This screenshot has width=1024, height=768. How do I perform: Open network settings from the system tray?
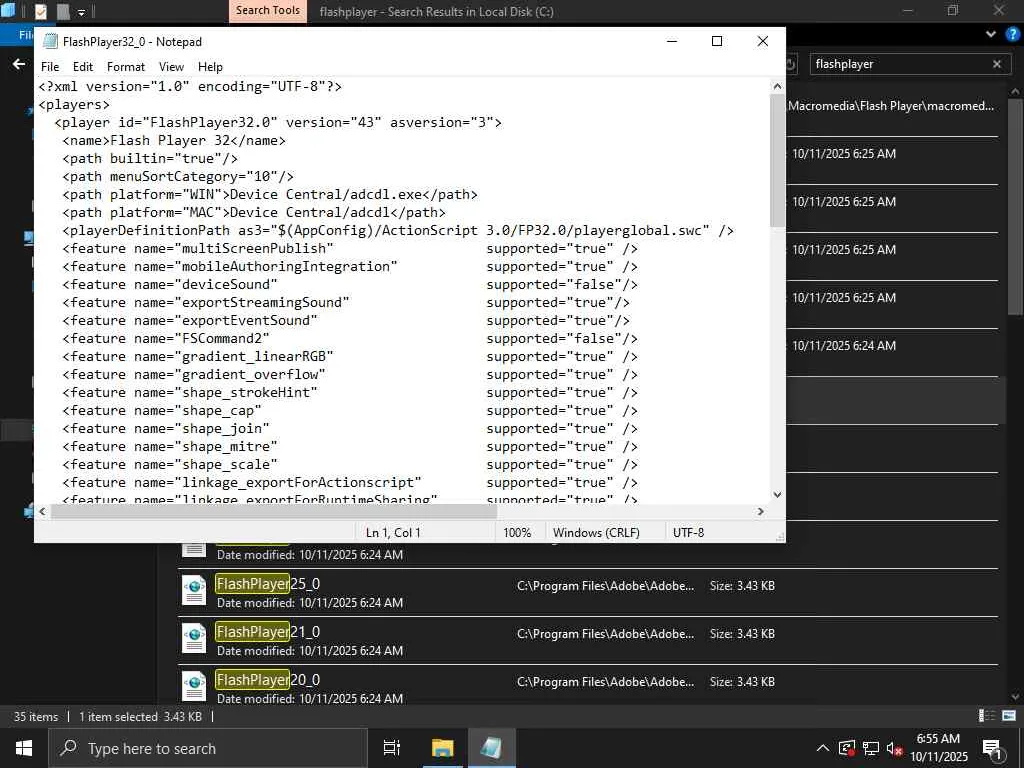coord(871,748)
